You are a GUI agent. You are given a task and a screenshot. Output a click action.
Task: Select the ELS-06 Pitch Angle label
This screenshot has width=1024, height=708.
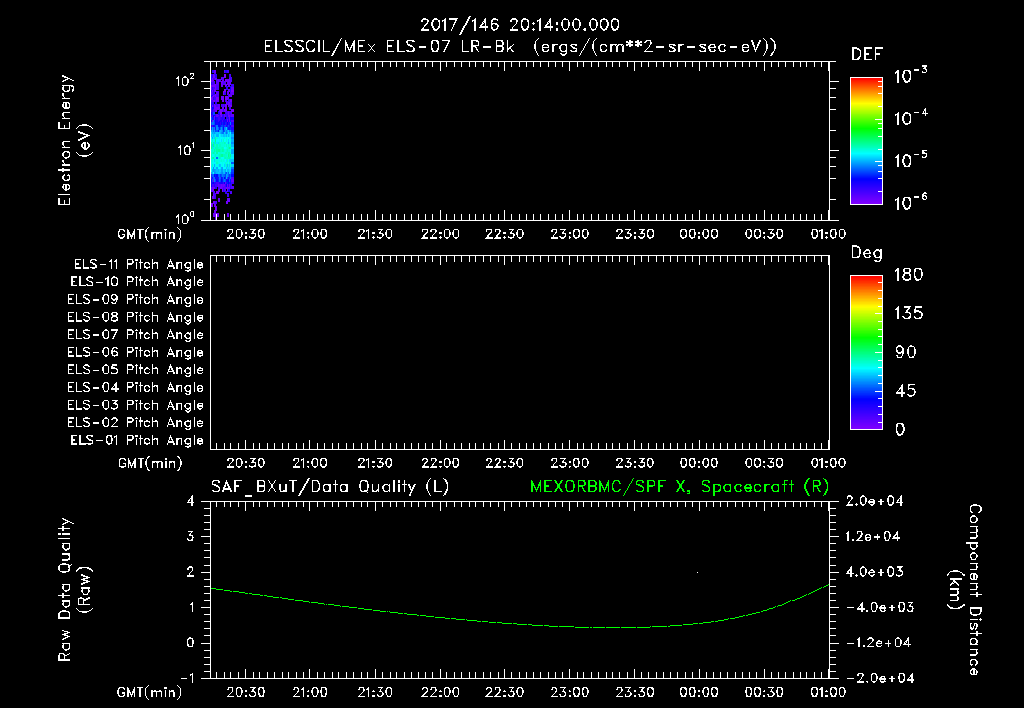pos(135,353)
